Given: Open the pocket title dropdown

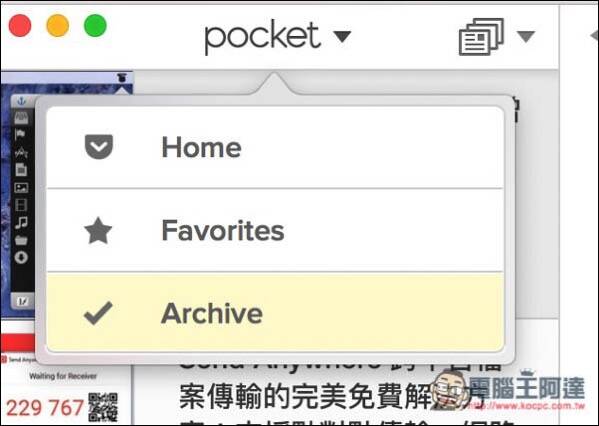Looking at the screenshot, I should tap(278, 36).
